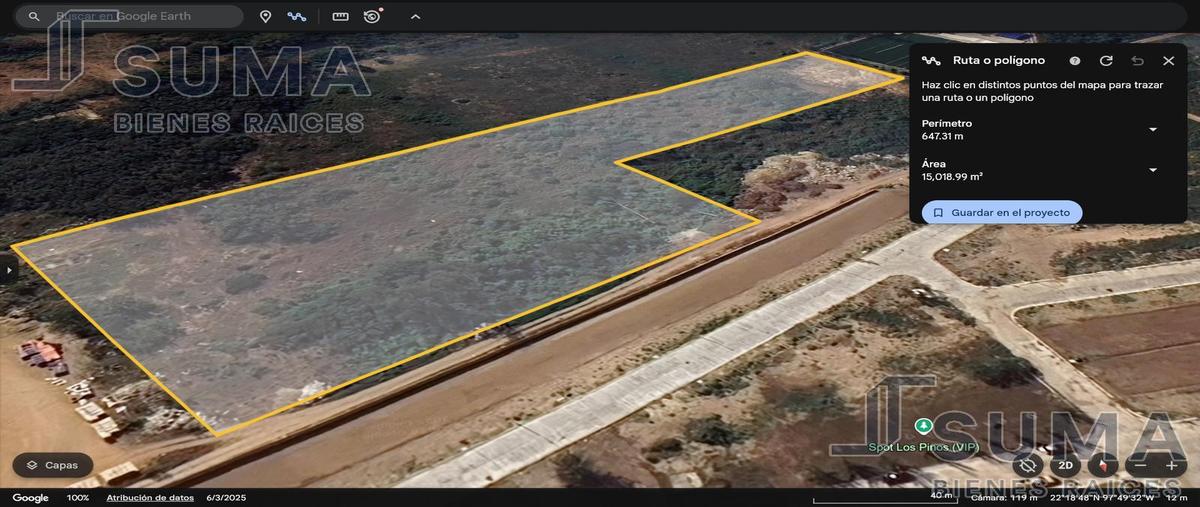Click the Spot Los Pinos (VIP) marker
This screenshot has width=1200, height=507.
coord(923,426)
